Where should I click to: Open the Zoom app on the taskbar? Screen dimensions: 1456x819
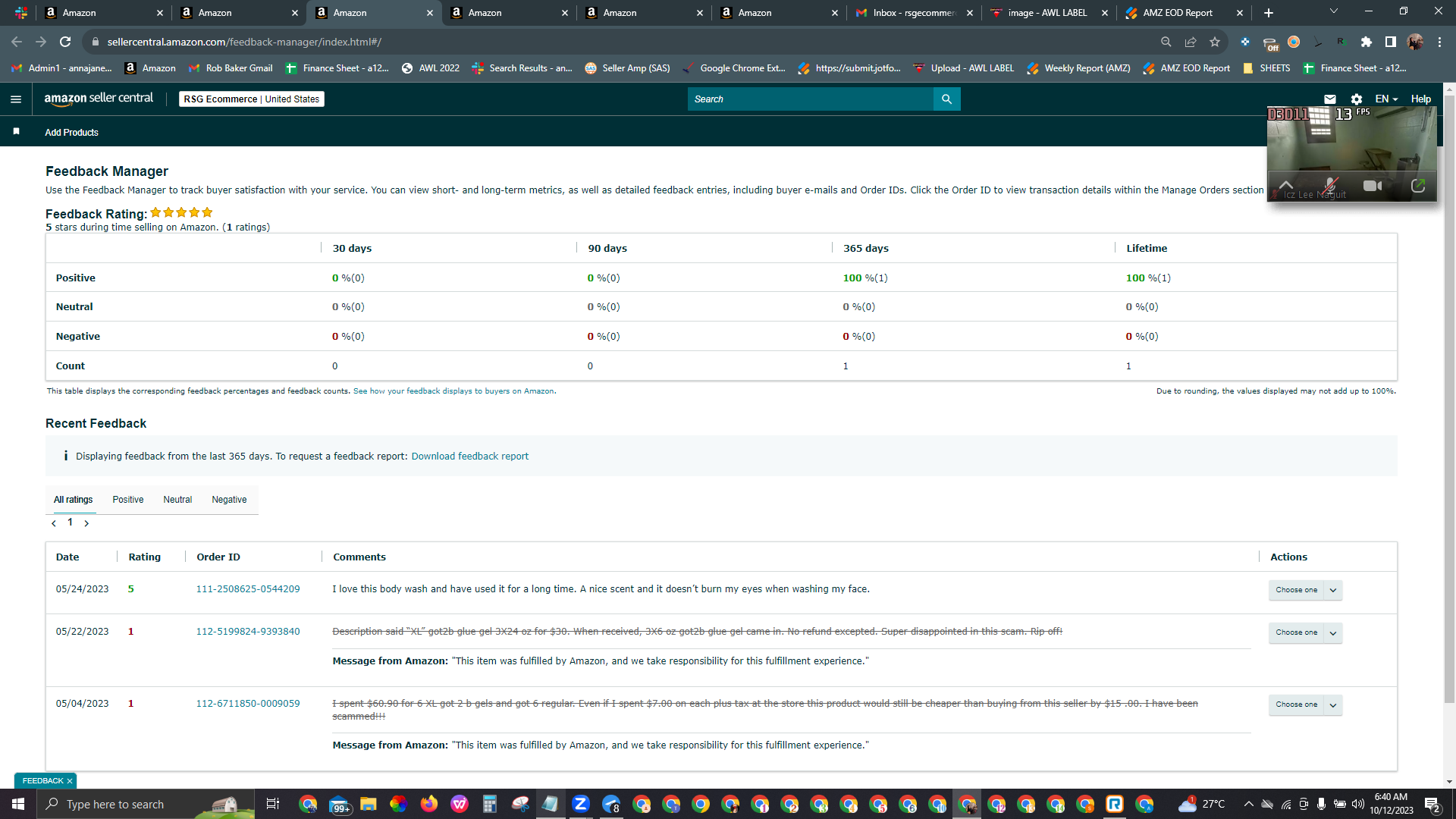pos(581,804)
